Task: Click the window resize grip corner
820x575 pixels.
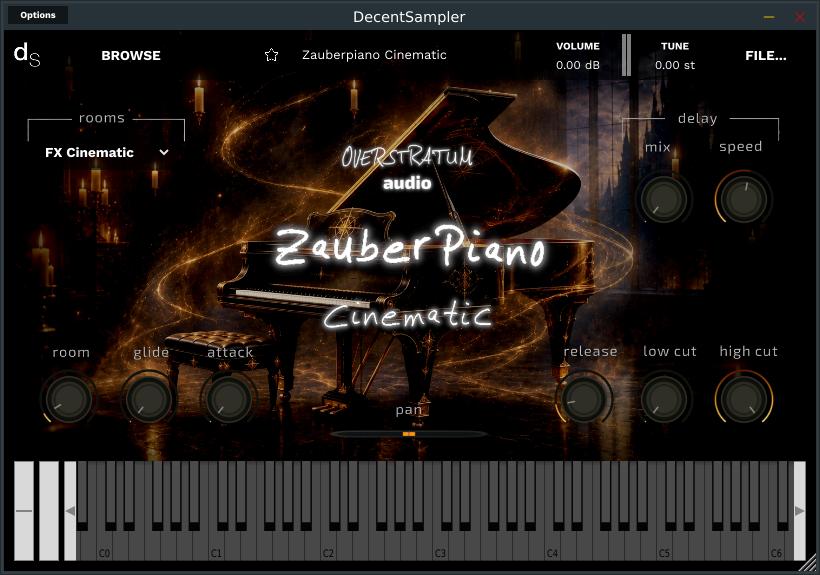Action: [809, 564]
